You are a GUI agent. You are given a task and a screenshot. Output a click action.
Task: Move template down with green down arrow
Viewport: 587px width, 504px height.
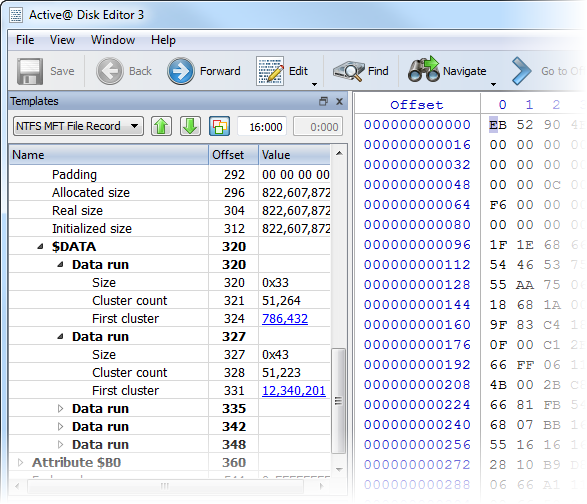[190, 127]
